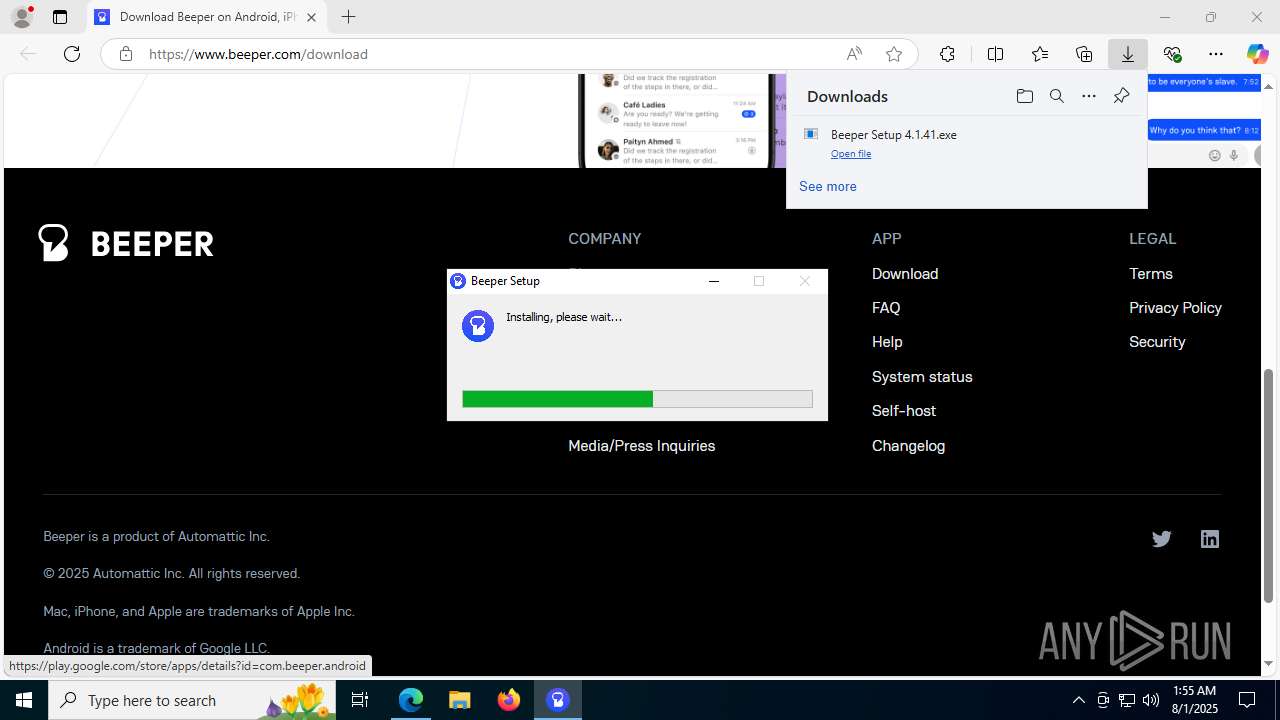Open a new browser tab
The height and width of the screenshot is (720, 1280).
tap(348, 17)
